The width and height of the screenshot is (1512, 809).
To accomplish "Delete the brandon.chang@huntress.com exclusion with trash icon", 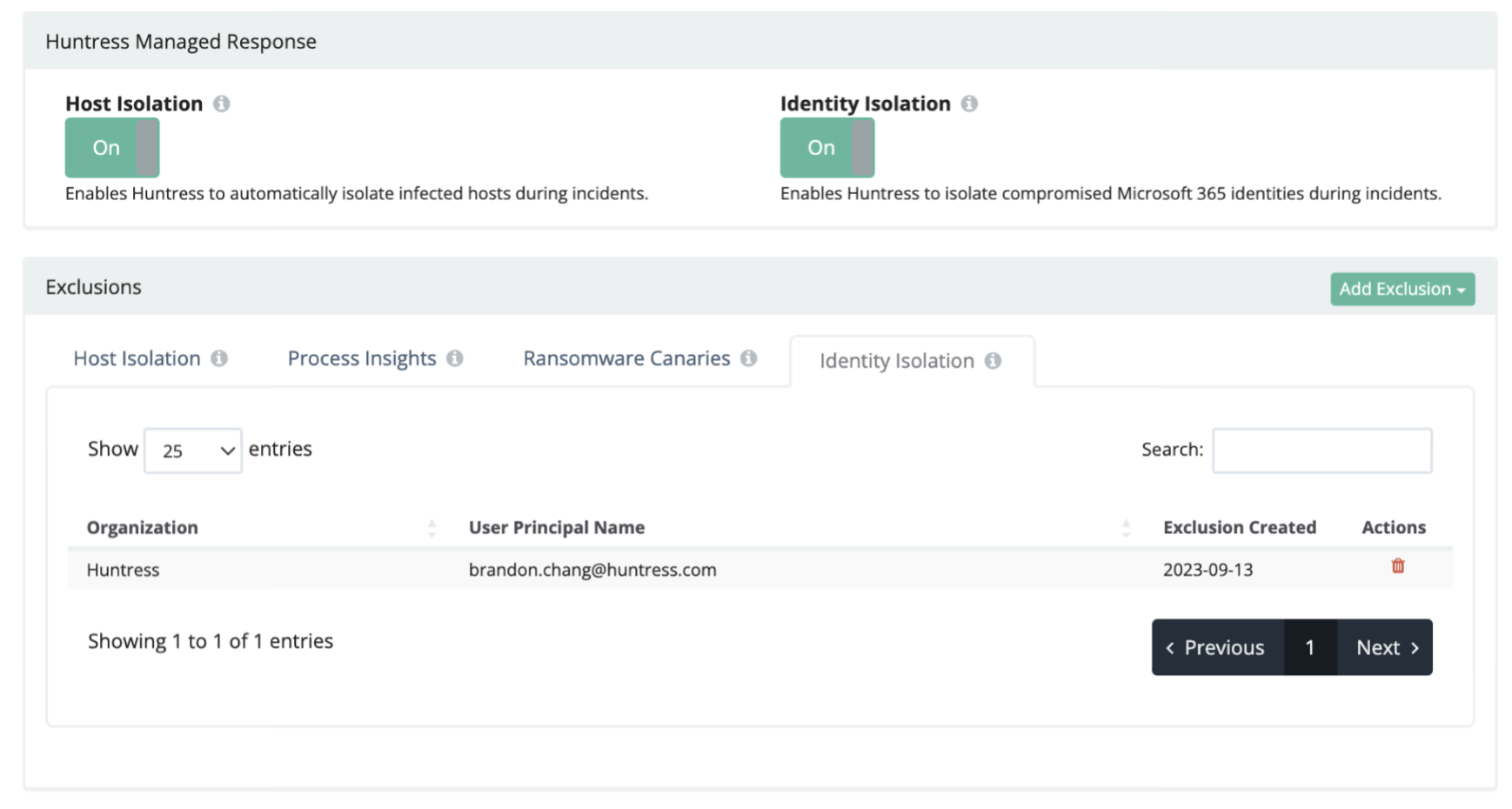I will 1398,566.
